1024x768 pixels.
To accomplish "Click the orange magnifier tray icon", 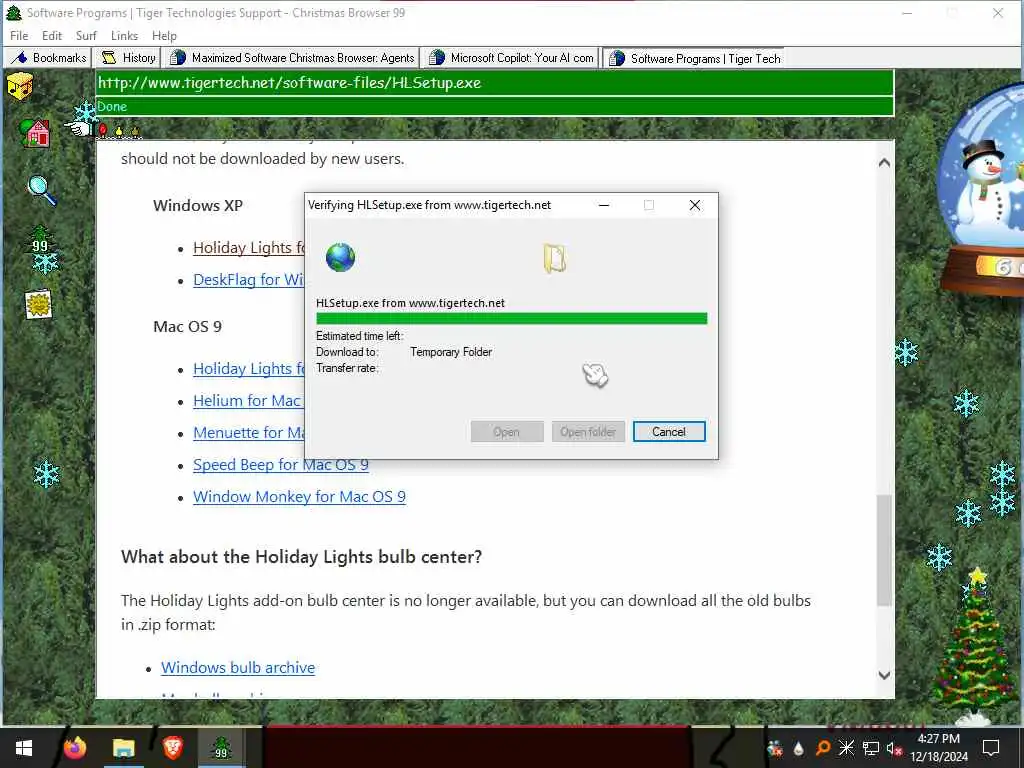I will (823, 748).
